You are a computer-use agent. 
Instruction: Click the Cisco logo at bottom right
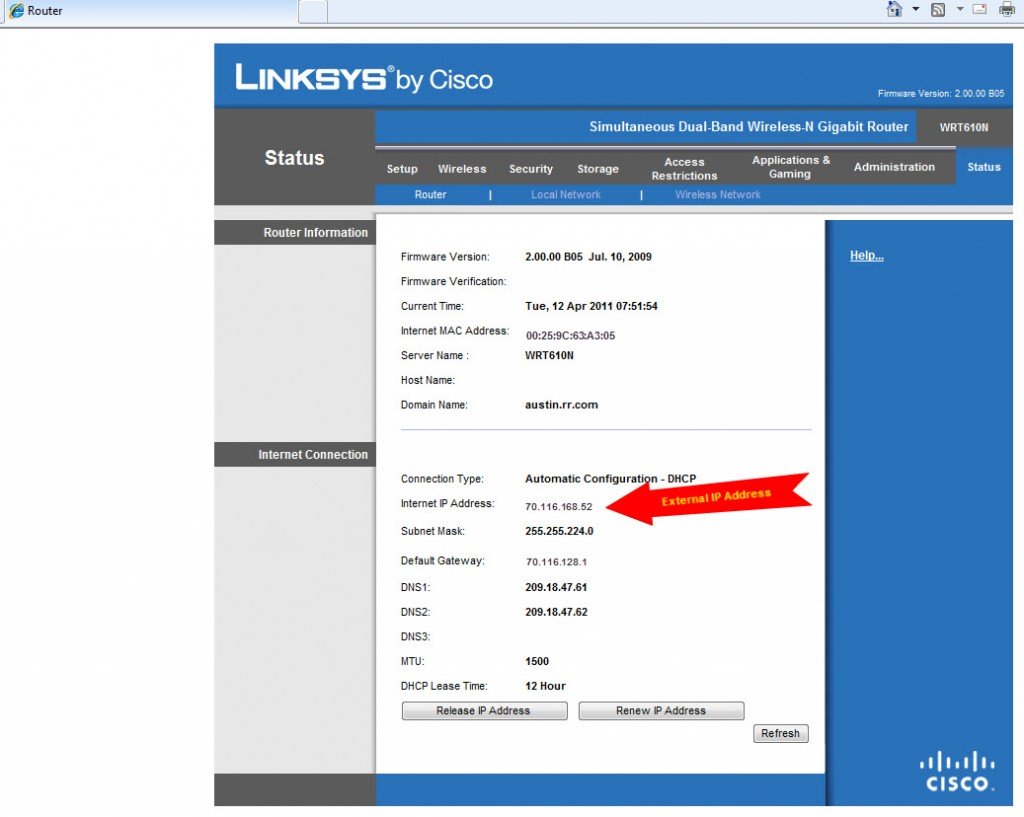click(x=957, y=771)
